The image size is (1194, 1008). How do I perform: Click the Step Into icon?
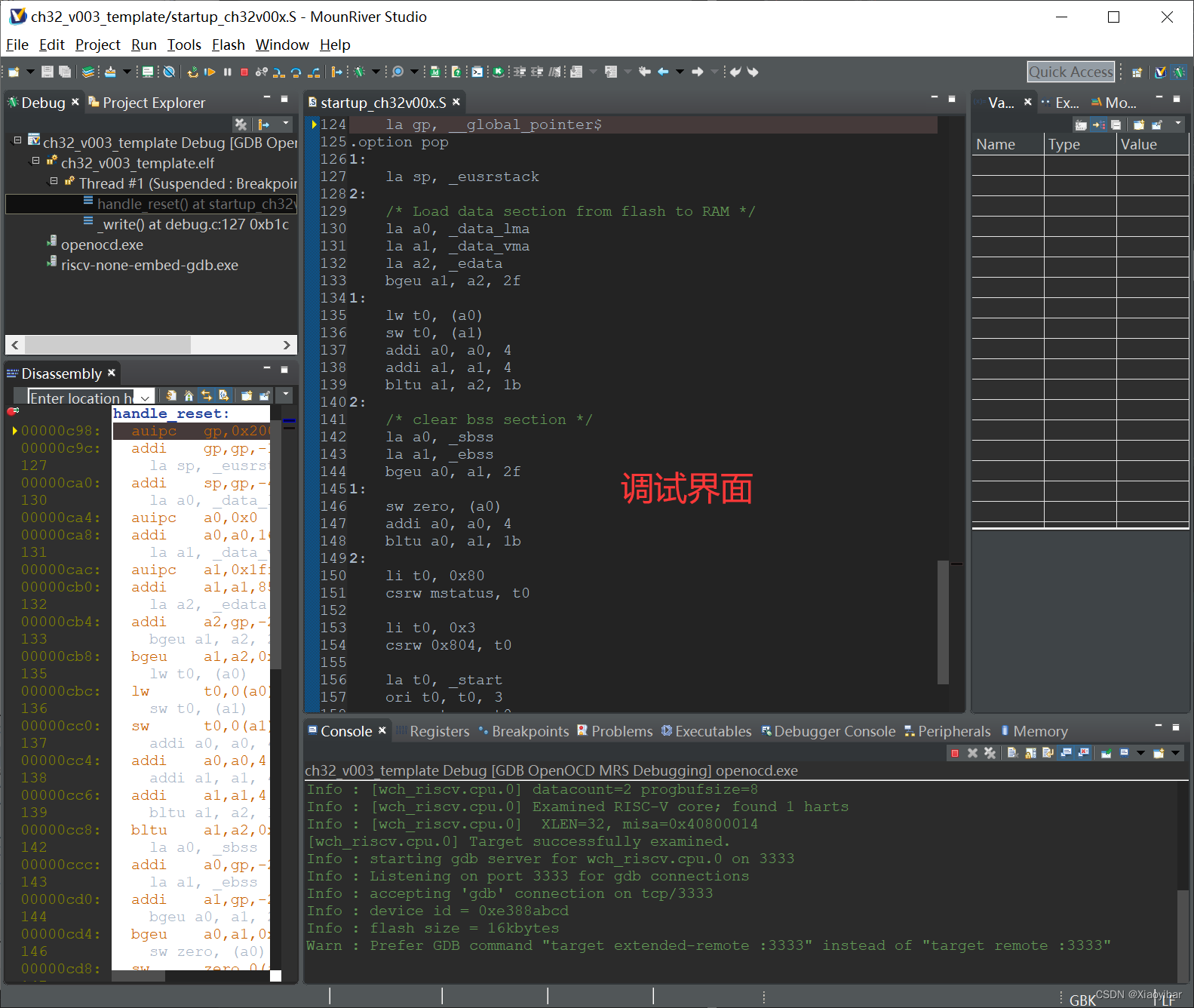coord(278,72)
